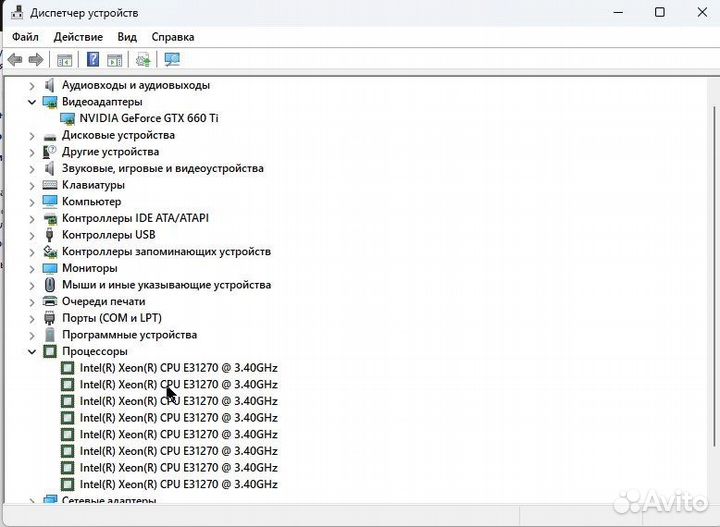Select the NVIDIA GeForce GTX 660 Ti device
720x527 pixels.
click(155, 118)
